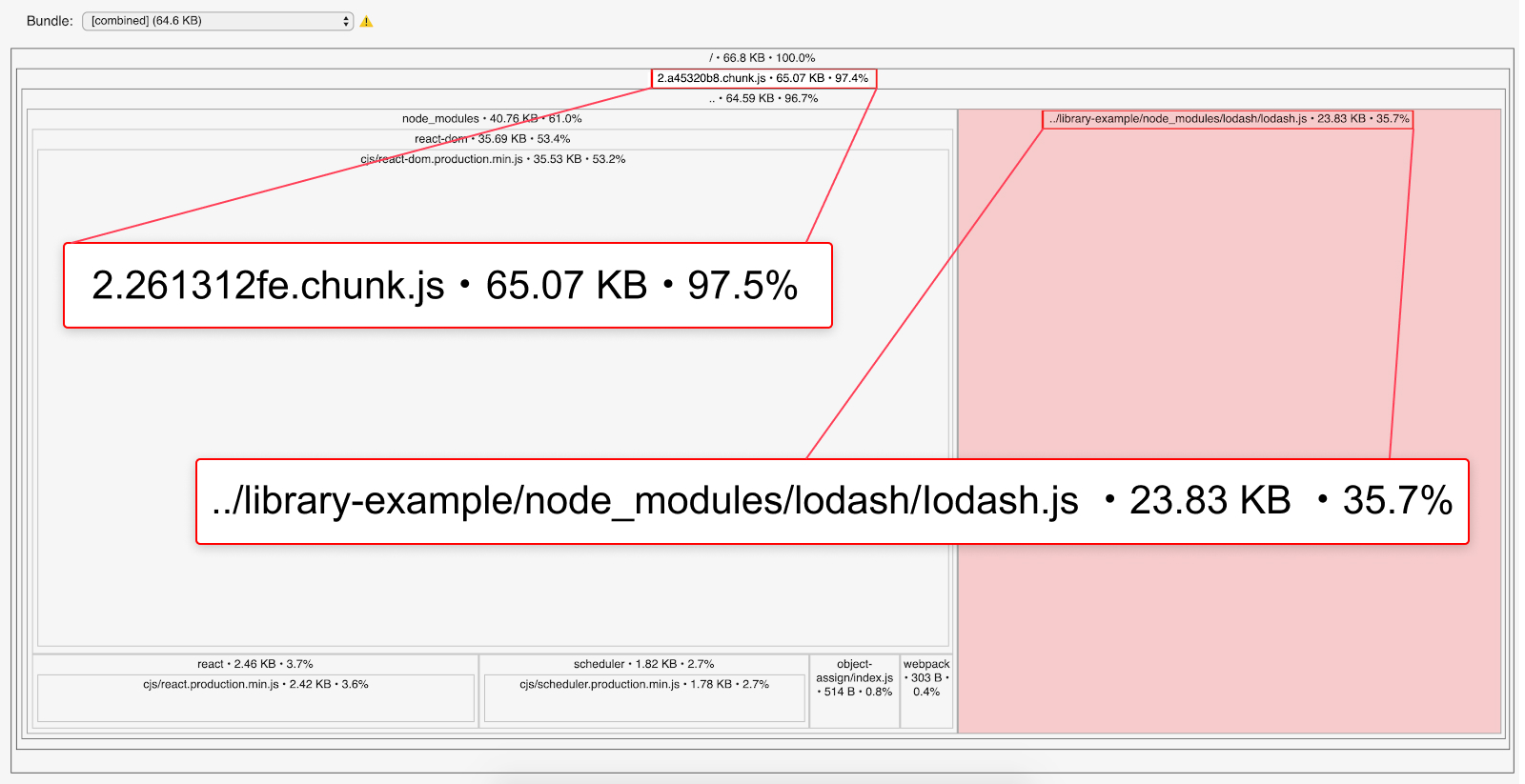Select the react 2.46 KB node header
Viewport: 1525px width, 784px height.
254,664
